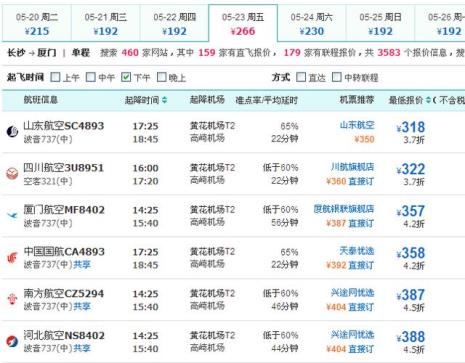Click flight name 河北航空NS8402

pyautogui.click(x=64, y=335)
